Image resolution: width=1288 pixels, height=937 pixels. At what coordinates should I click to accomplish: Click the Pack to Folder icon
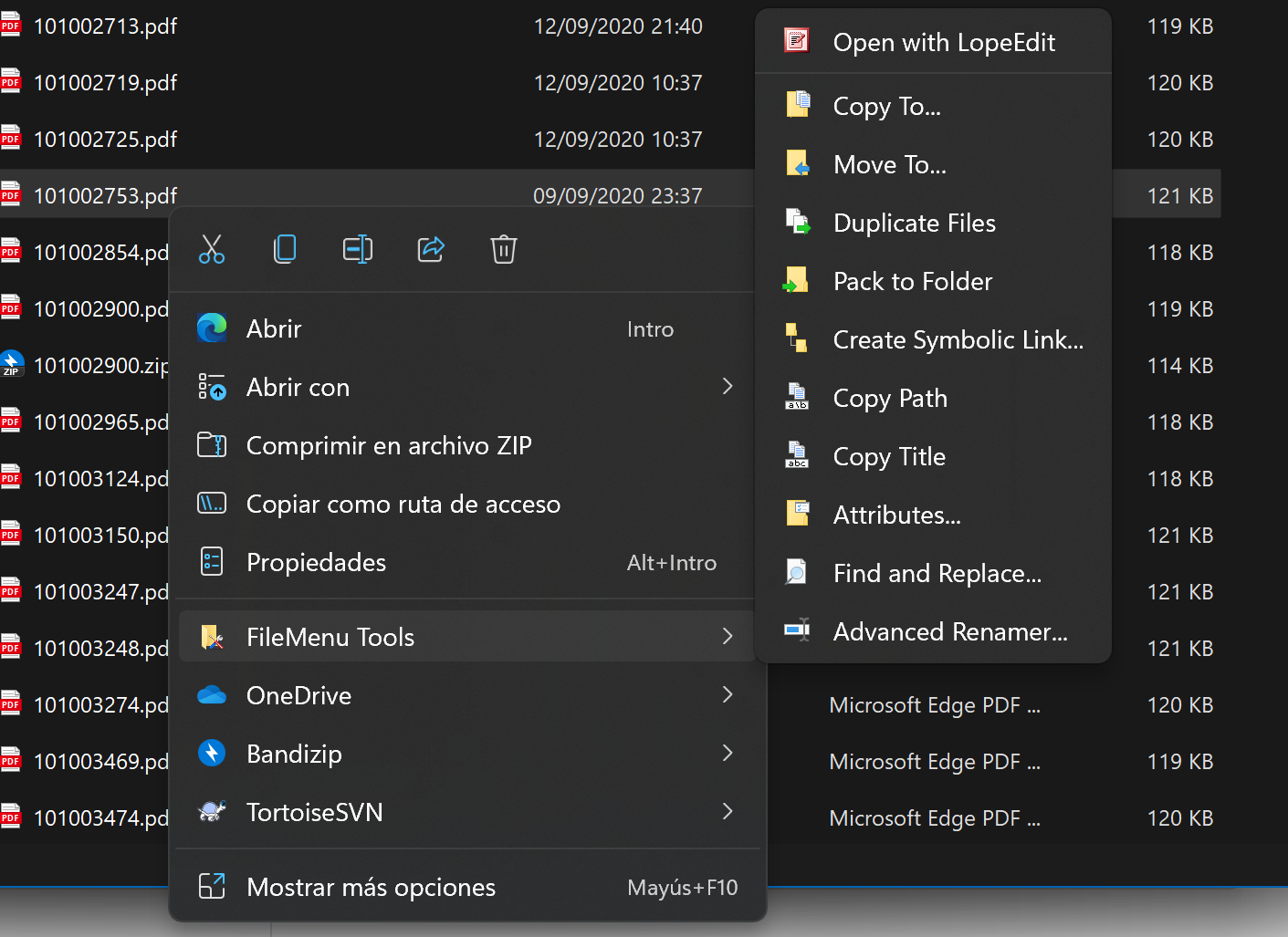[796, 280]
